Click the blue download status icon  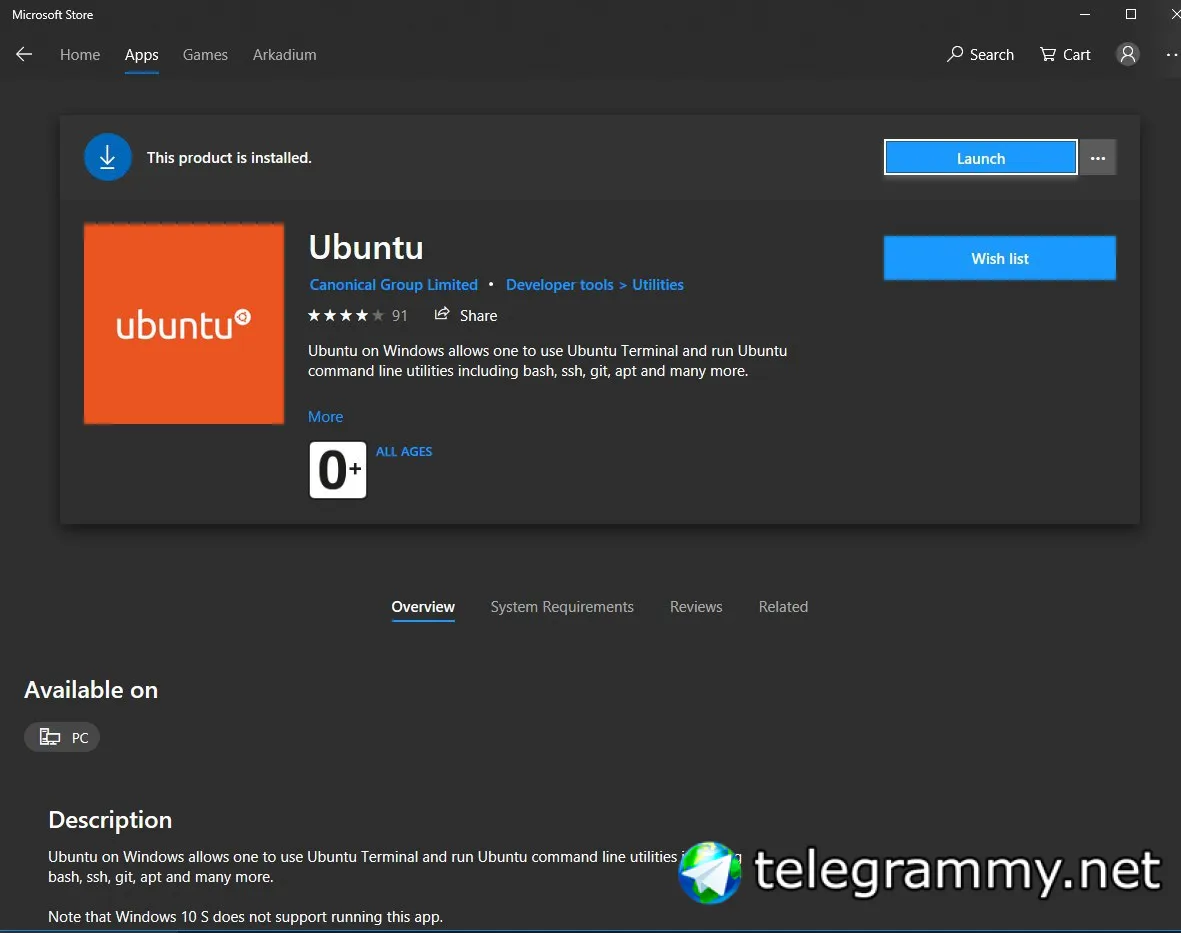click(x=108, y=157)
